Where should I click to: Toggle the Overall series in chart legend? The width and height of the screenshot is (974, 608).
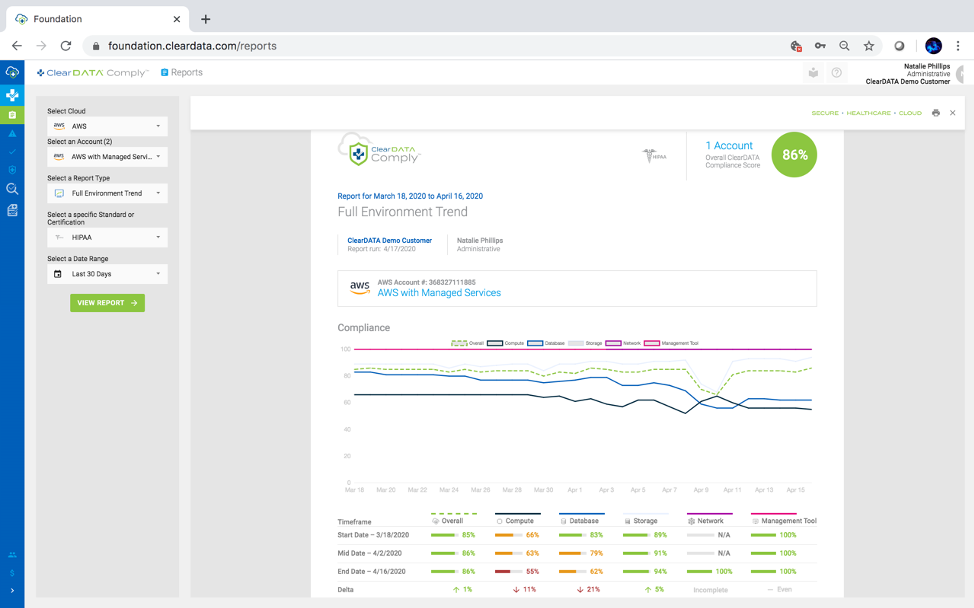tap(467, 343)
